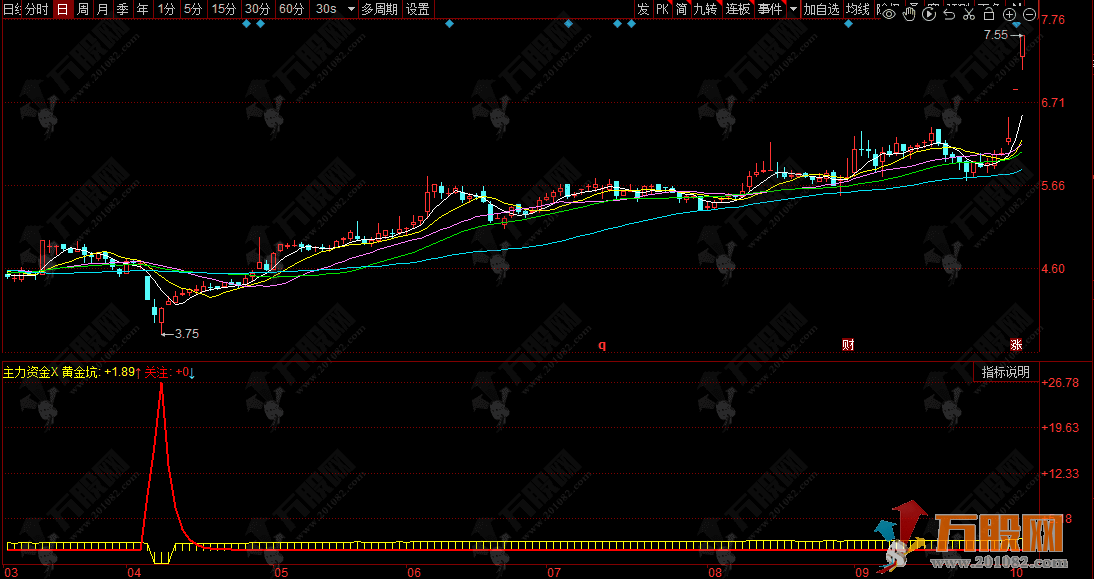Toggle the 事件 events button

pos(770,9)
